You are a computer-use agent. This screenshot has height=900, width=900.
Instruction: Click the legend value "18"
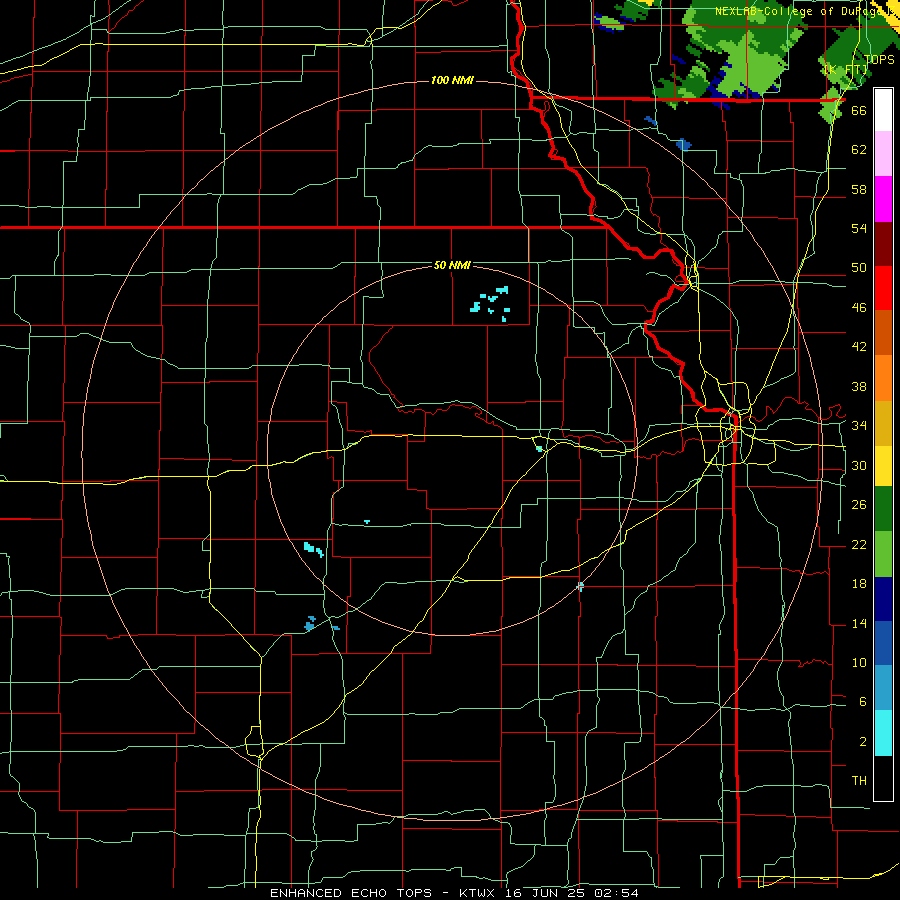pos(859,584)
